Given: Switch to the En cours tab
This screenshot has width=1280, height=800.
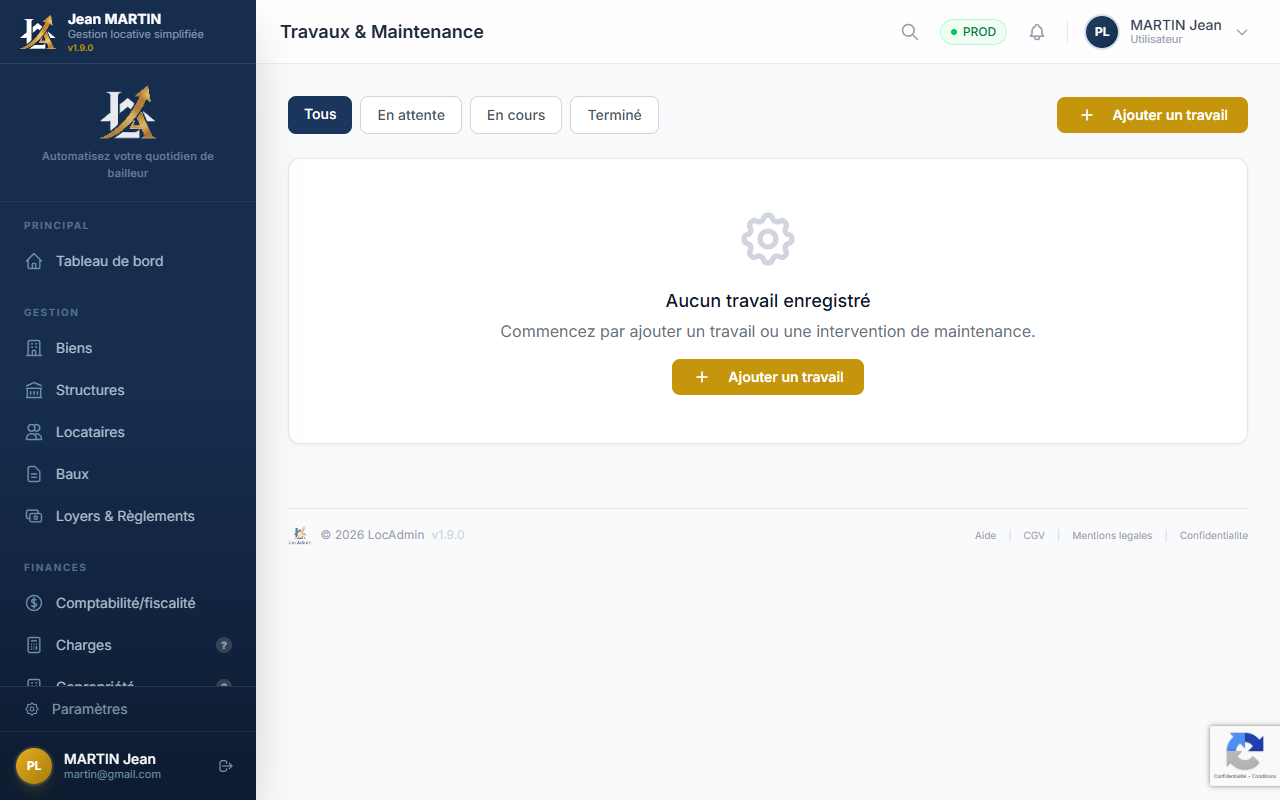Looking at the screenshot, I should pos(515,114).
